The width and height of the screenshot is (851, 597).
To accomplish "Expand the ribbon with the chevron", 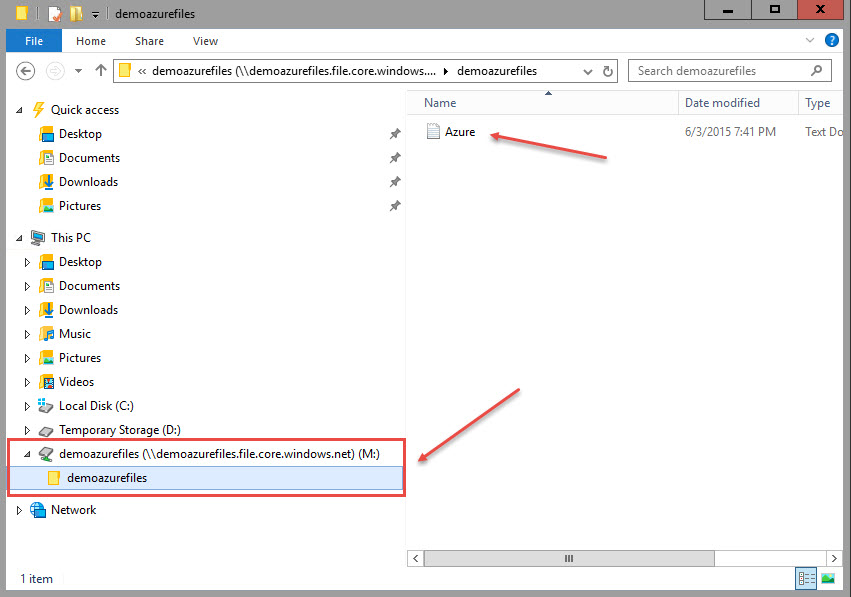I will [810, 40].
